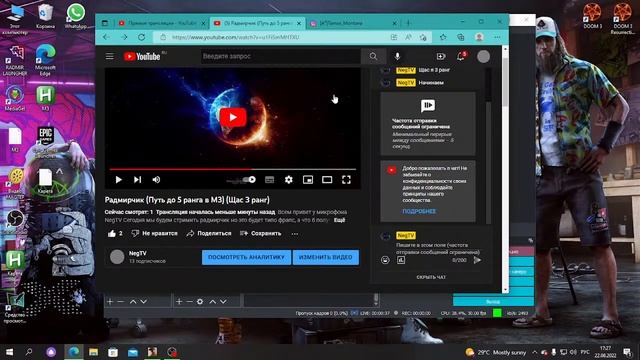
Task: Select the active 'Радмирчик' browser tab
Action: pyautogui.click(x=257, y=23)
